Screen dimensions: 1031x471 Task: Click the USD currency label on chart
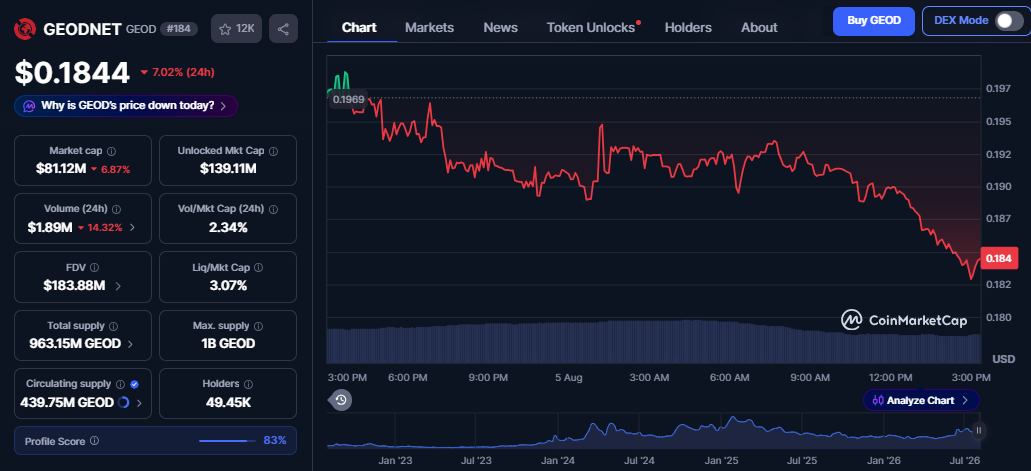1003,359
